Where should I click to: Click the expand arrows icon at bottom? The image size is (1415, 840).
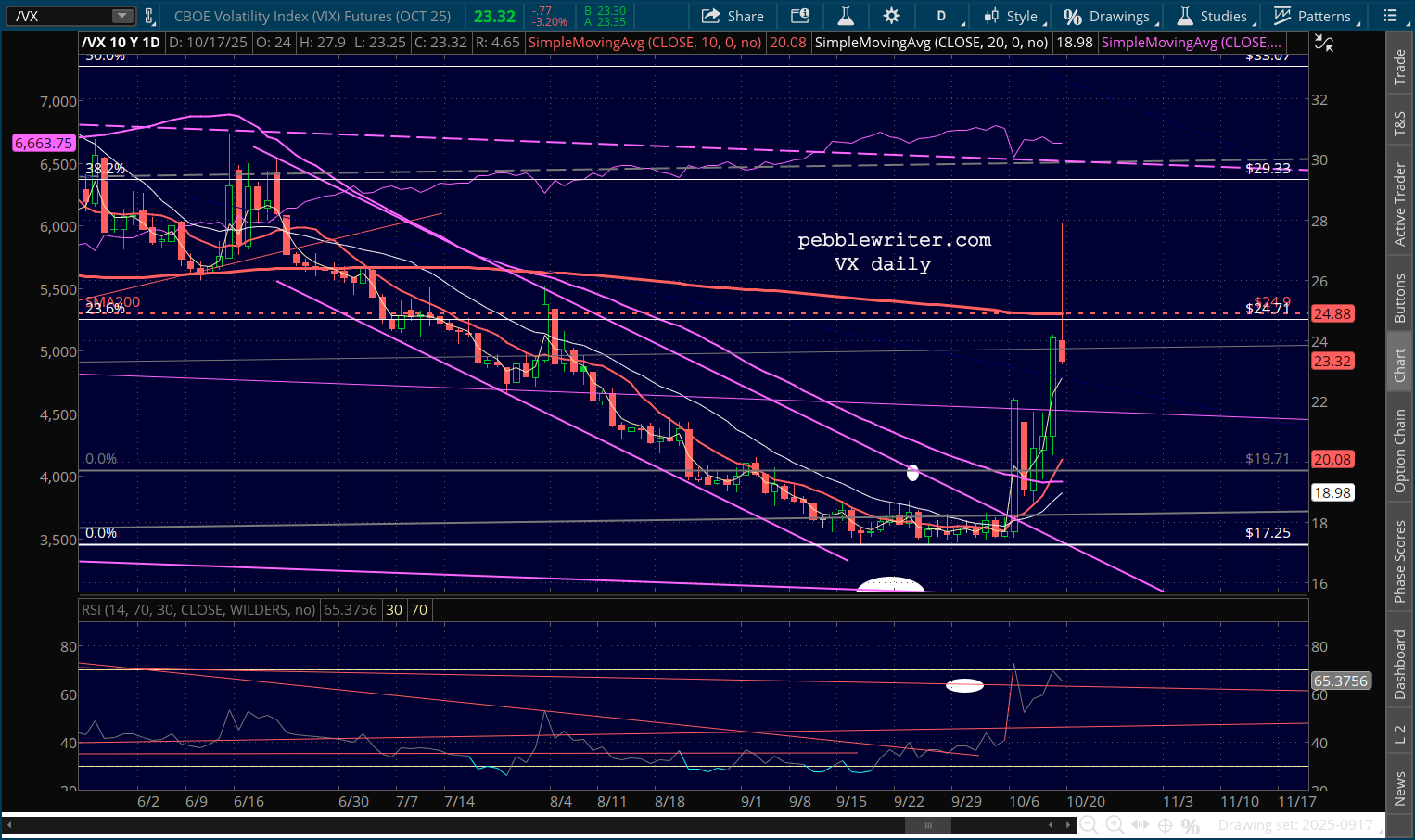coord(1141,825)
